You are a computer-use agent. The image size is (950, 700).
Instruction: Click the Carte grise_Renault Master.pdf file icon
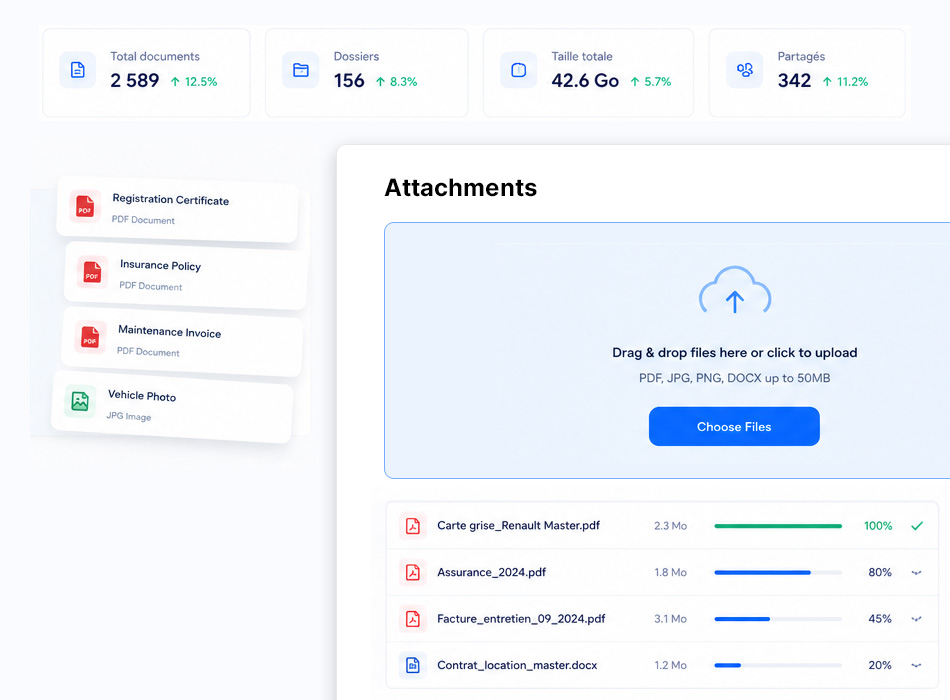413,525
